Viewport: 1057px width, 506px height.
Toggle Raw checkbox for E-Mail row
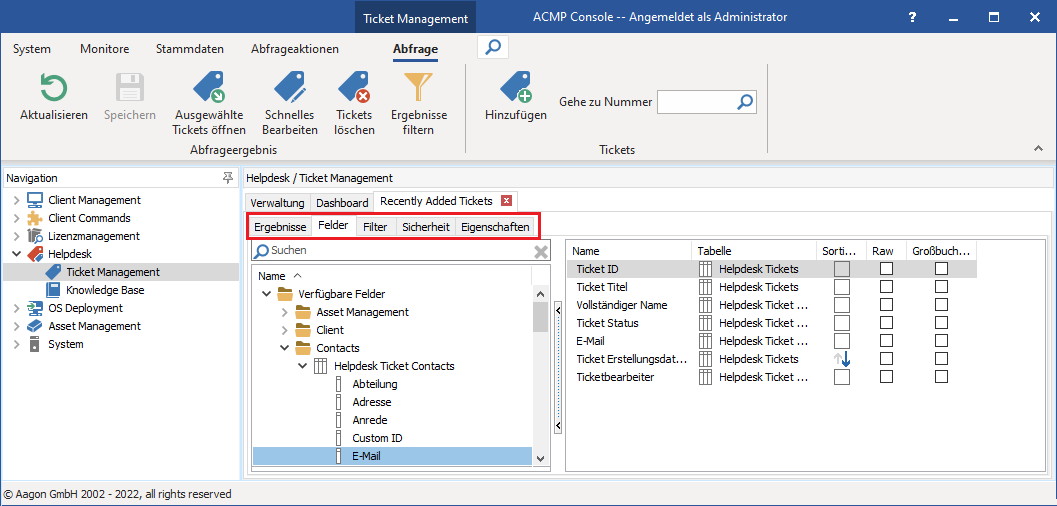click(886, 341)
